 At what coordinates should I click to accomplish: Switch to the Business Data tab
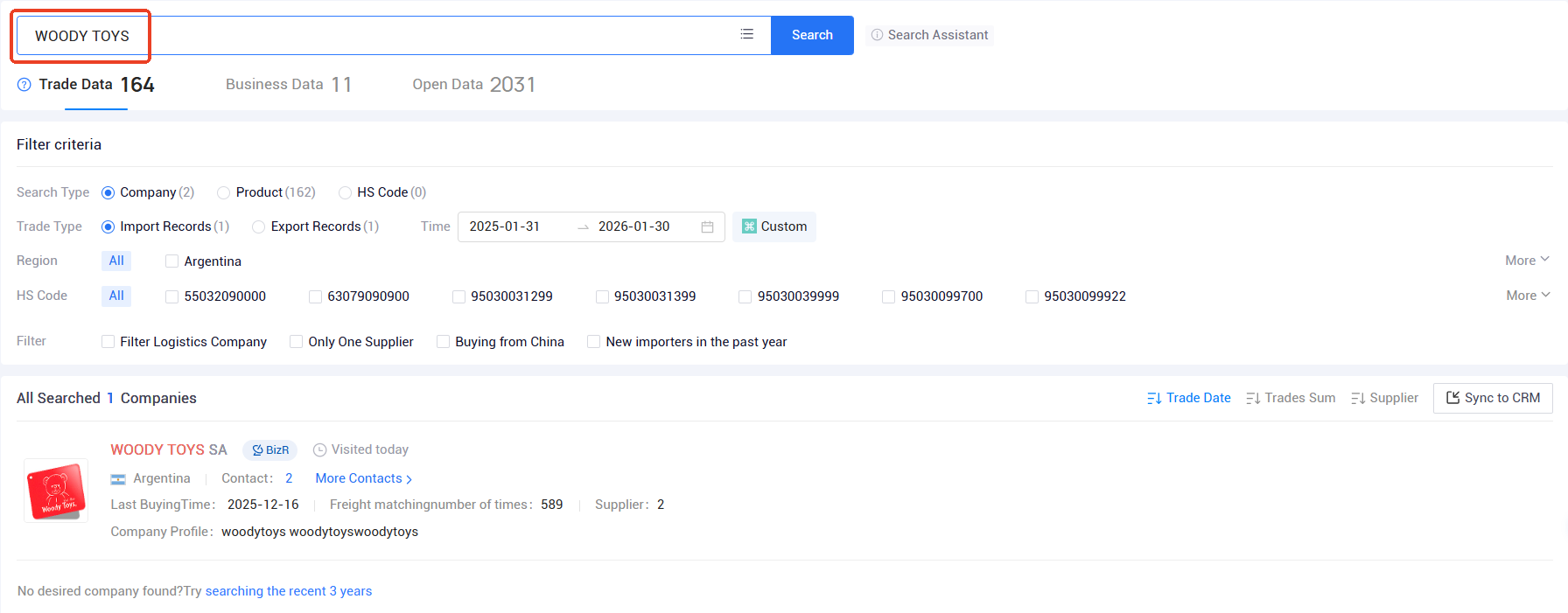(289, 85)
